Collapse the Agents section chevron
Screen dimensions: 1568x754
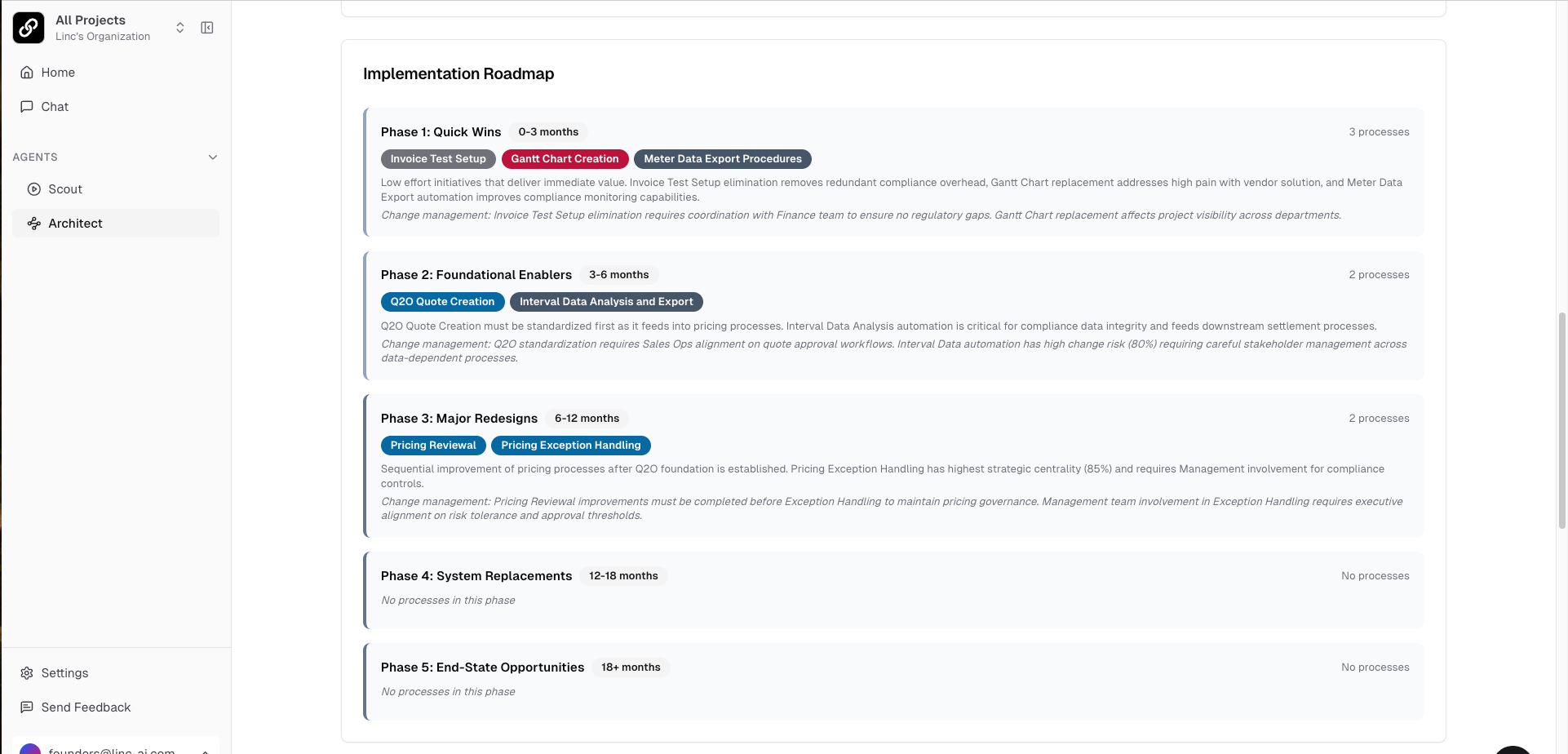(213, 157)
